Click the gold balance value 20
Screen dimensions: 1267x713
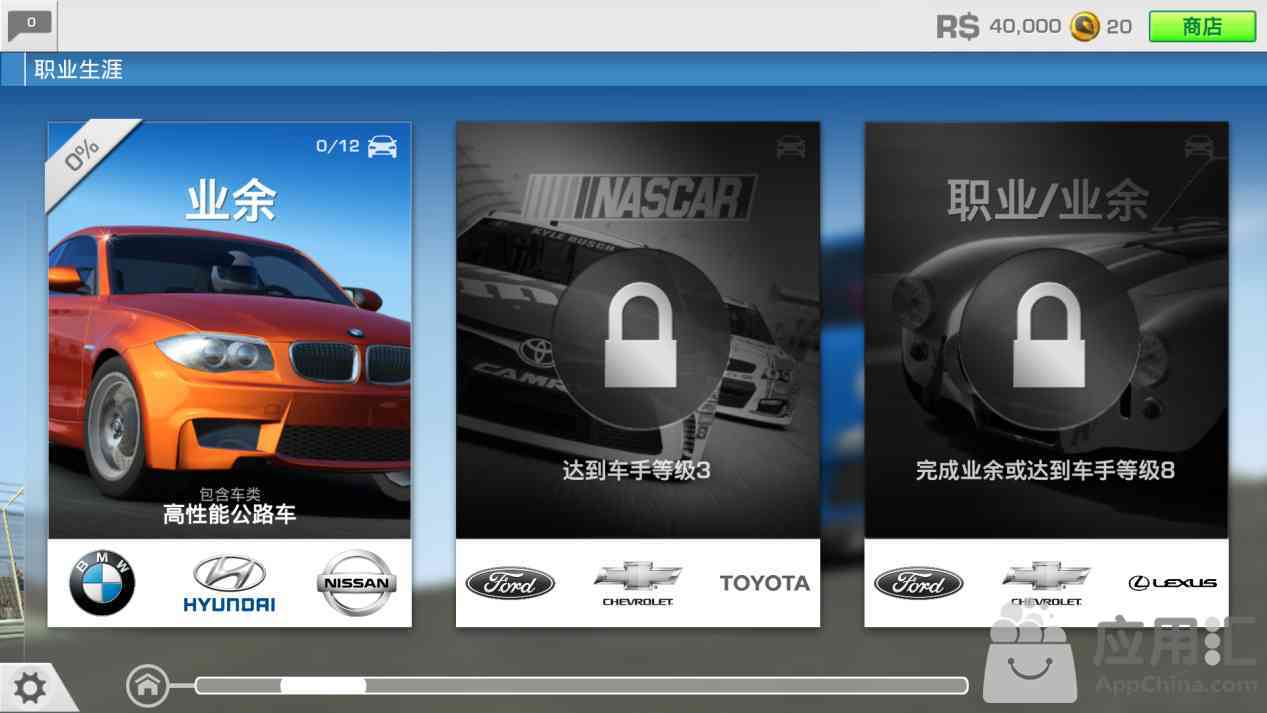pyautogui.click(x=1119, y=27)
